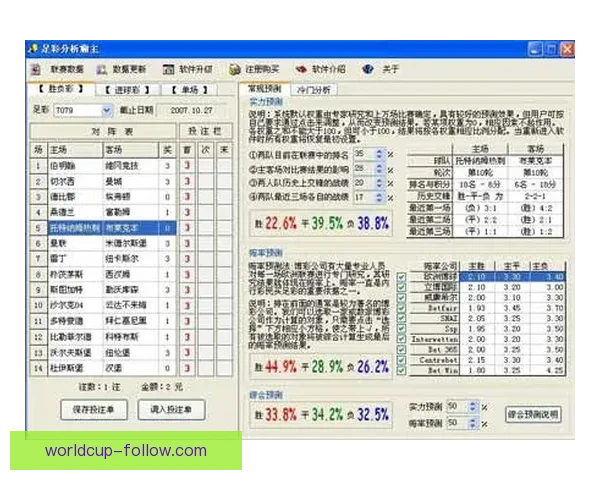Adjust home/away influence weight spinner showing 28
The width and height of the screenshot is (600, 480).
pos(379,169)
